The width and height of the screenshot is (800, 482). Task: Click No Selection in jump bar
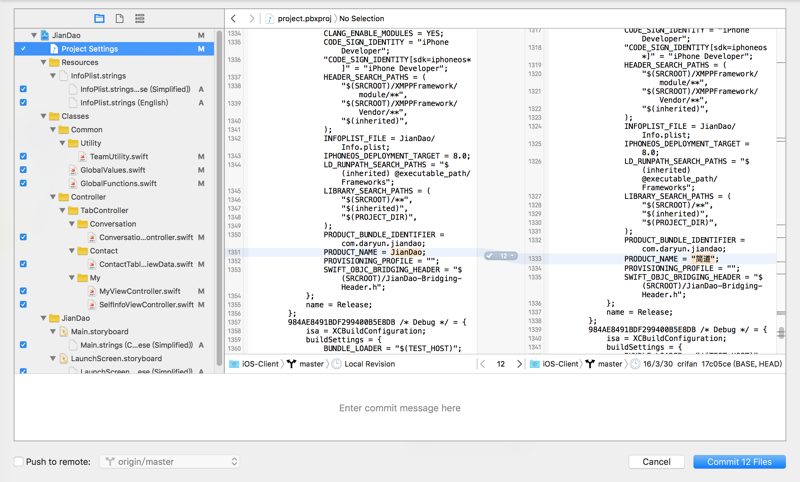coord(362,18)
